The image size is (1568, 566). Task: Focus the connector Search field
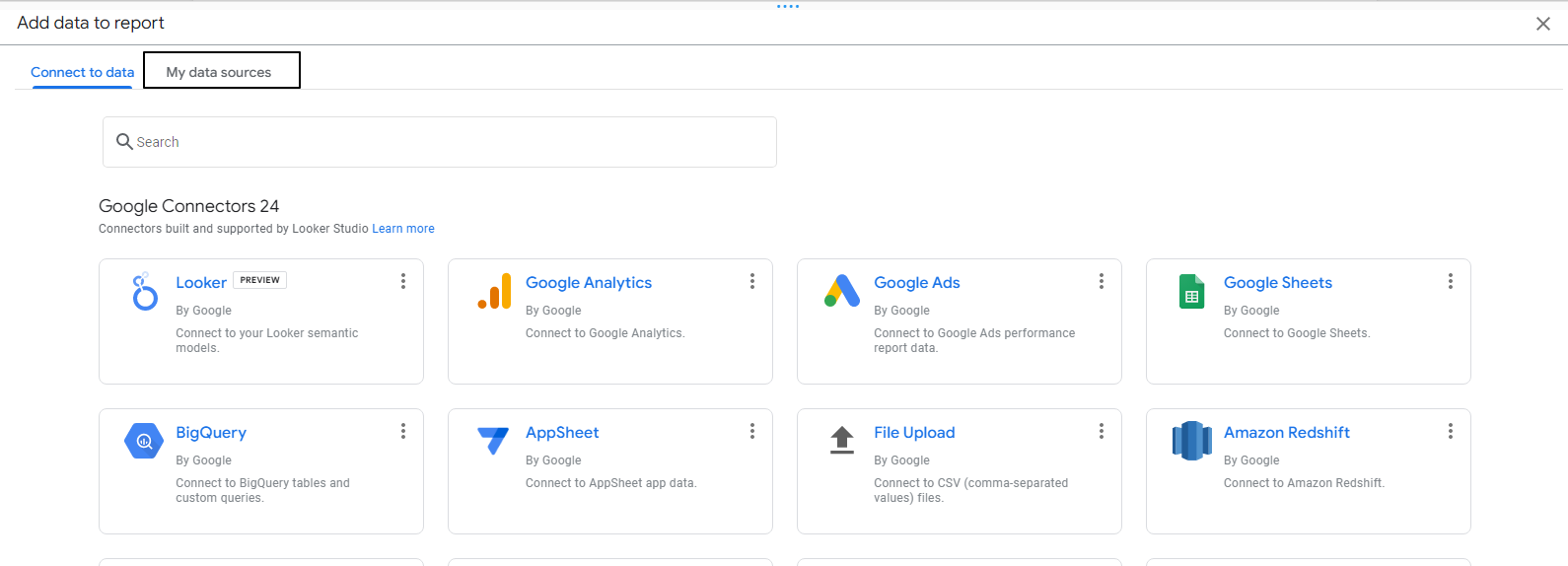440,142
